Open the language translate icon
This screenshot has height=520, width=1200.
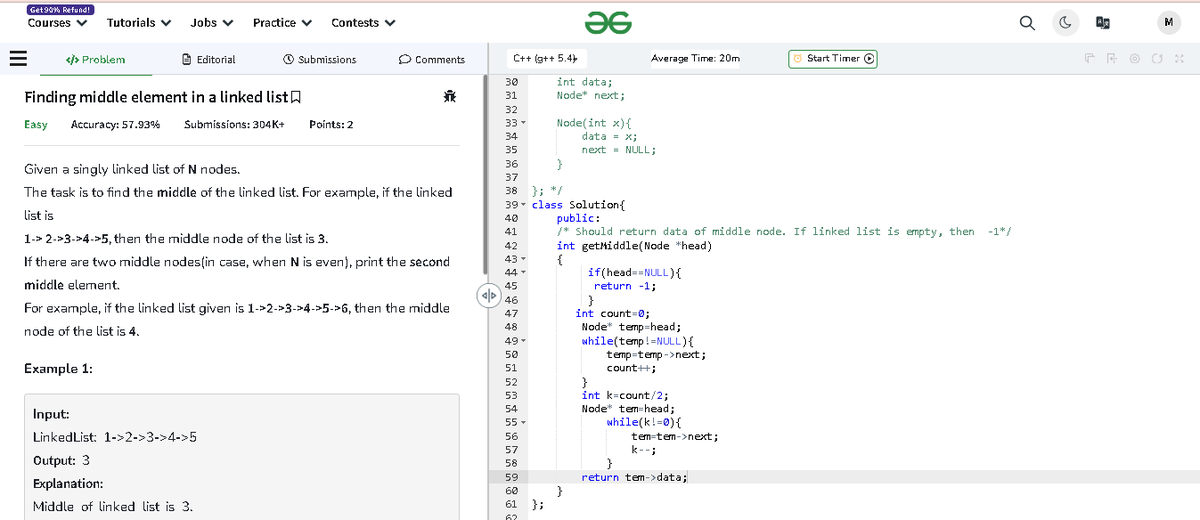click(1103, 22)
